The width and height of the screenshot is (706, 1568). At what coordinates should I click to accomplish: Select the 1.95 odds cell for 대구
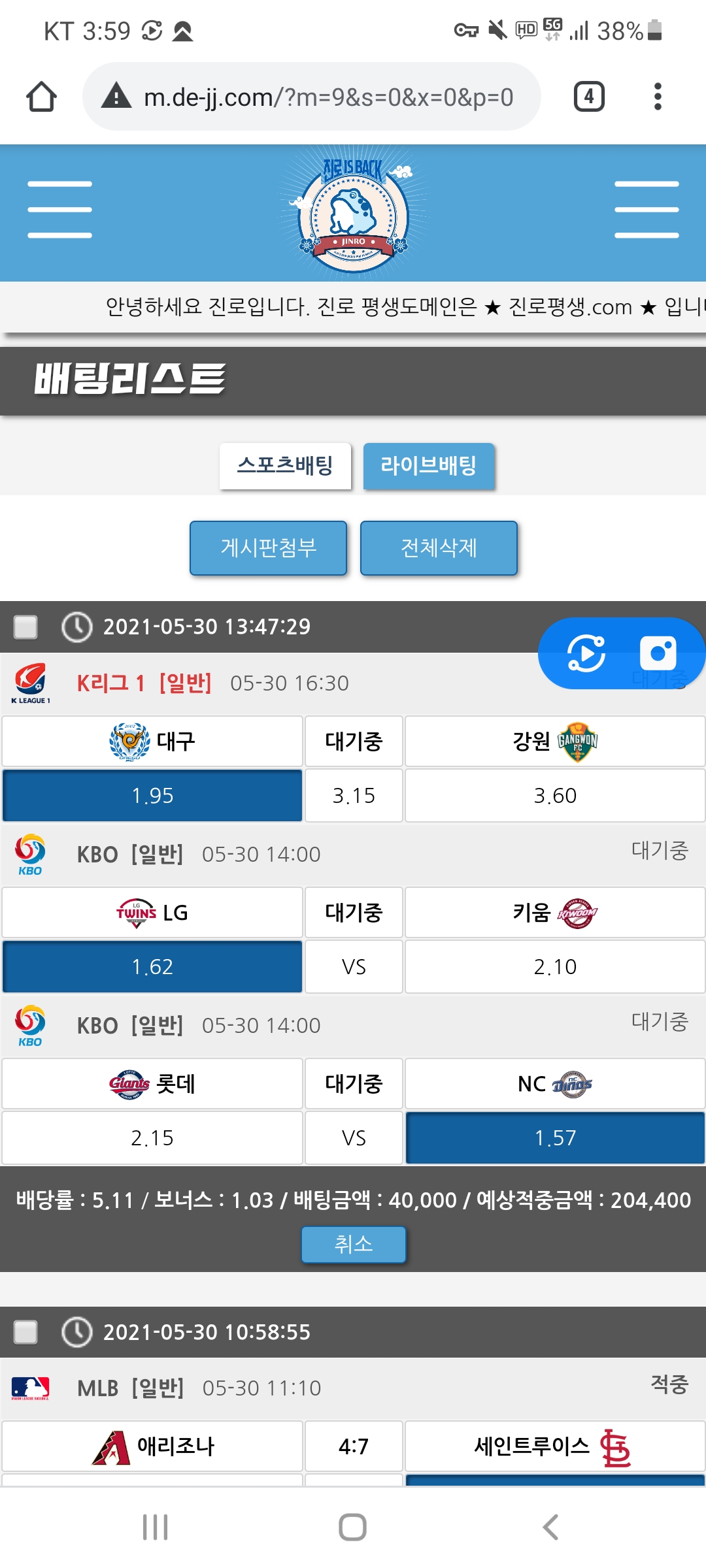click(152, 795)
